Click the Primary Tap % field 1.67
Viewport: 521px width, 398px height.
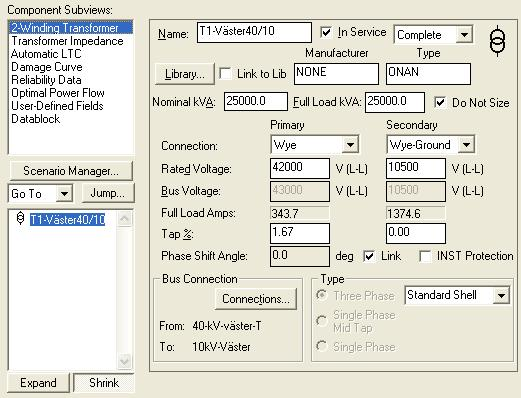click(x=300, y=233)
